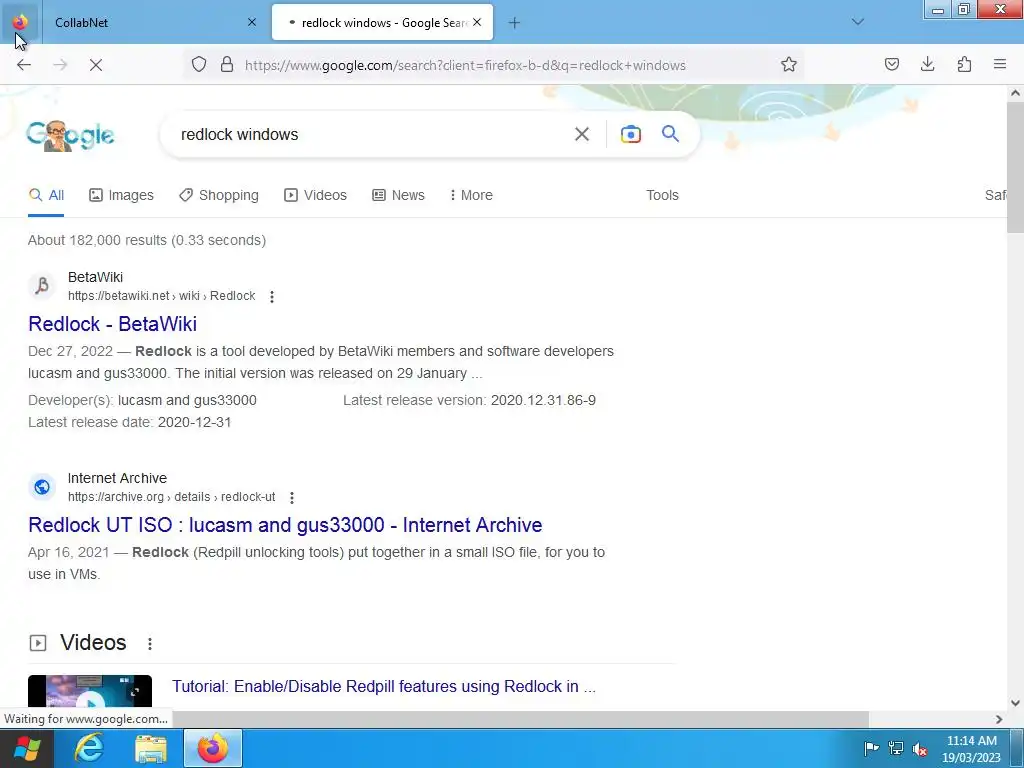Open a new tab
The height and width of the screenshot is (768, 1024).
coord(514,23)
